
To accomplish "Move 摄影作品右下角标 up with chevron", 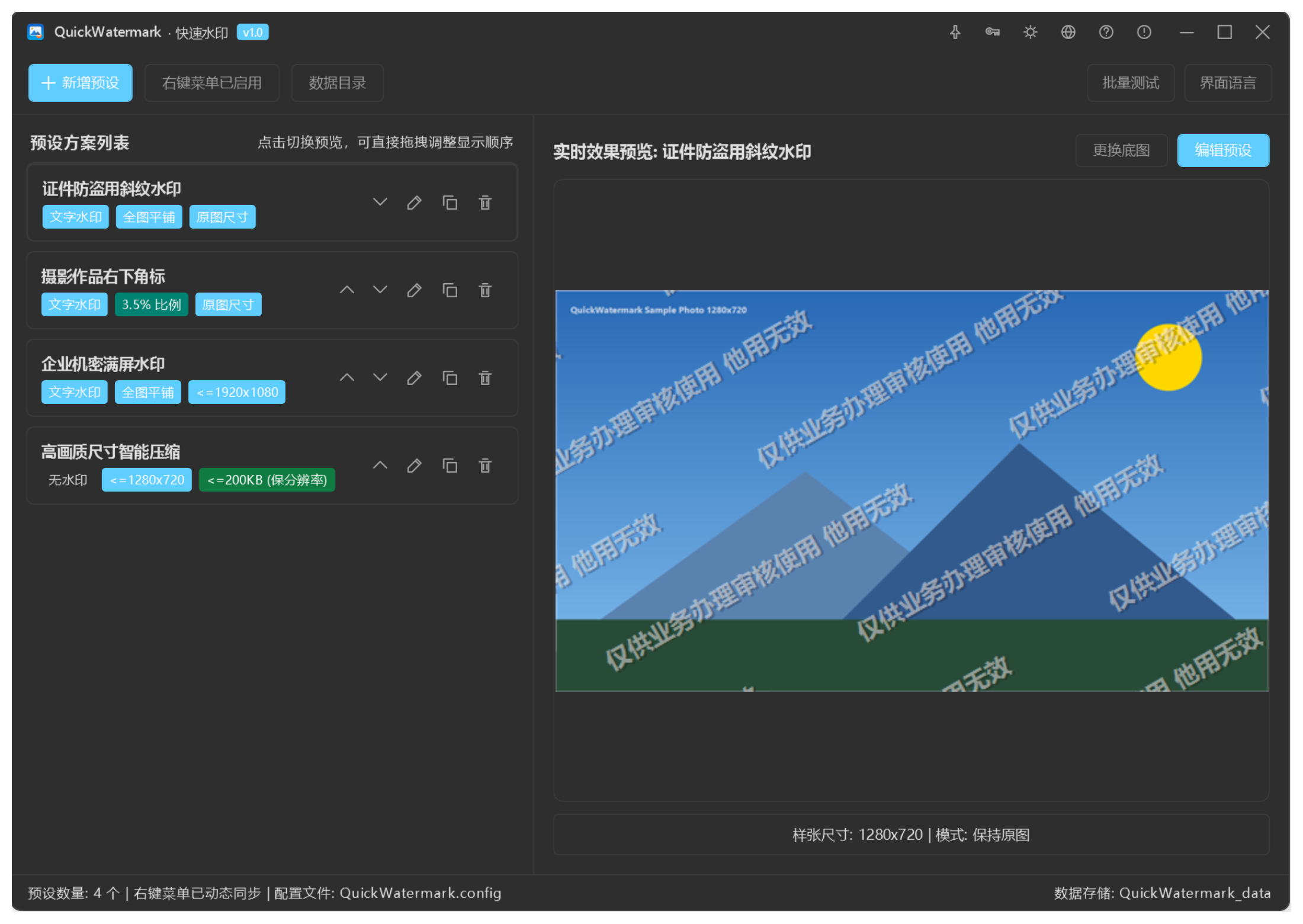I will tap(347, 290).
